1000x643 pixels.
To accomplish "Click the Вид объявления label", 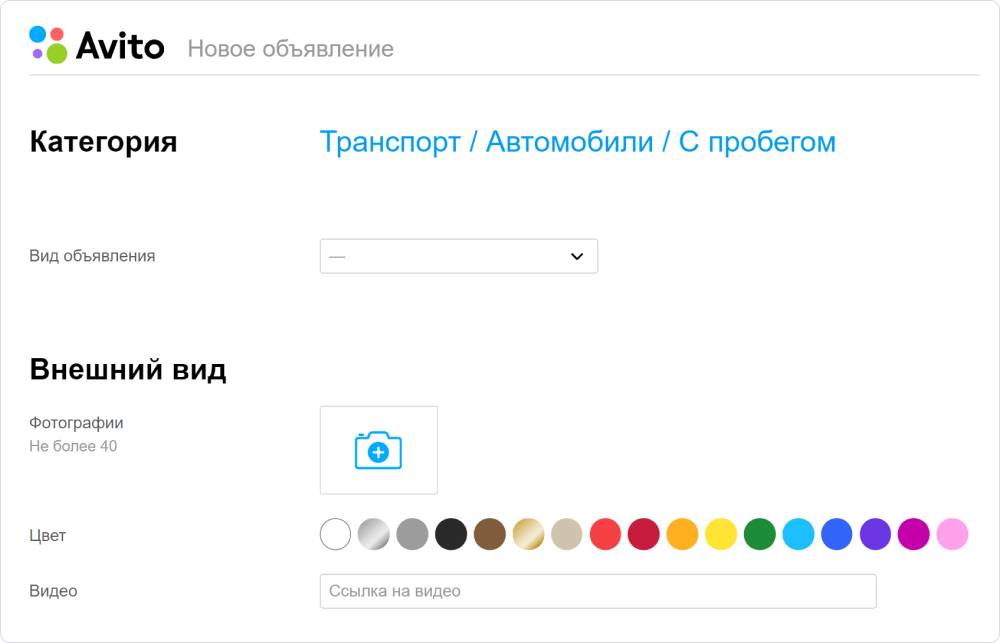I will pyautogui.click(x=92, y=256).
